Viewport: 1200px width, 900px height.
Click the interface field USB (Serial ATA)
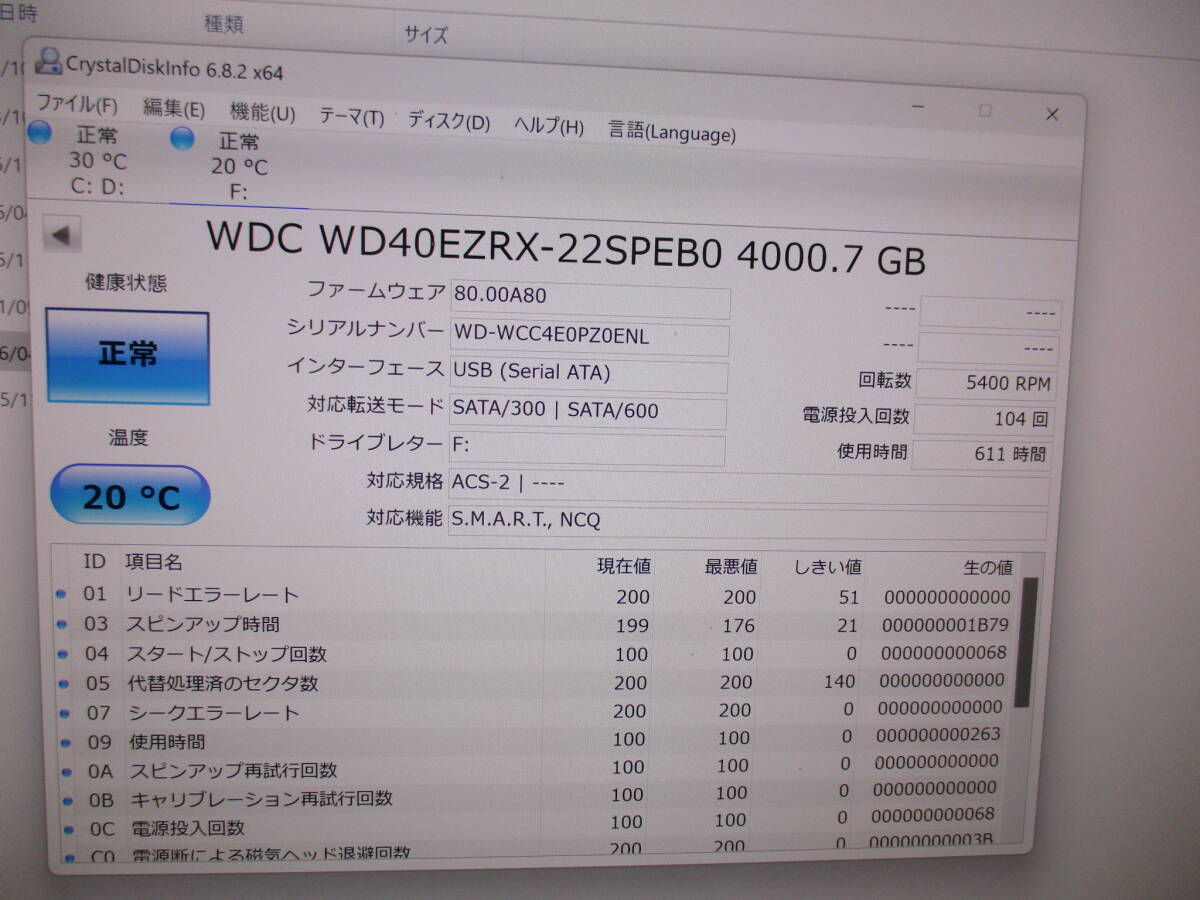[588, 376]
